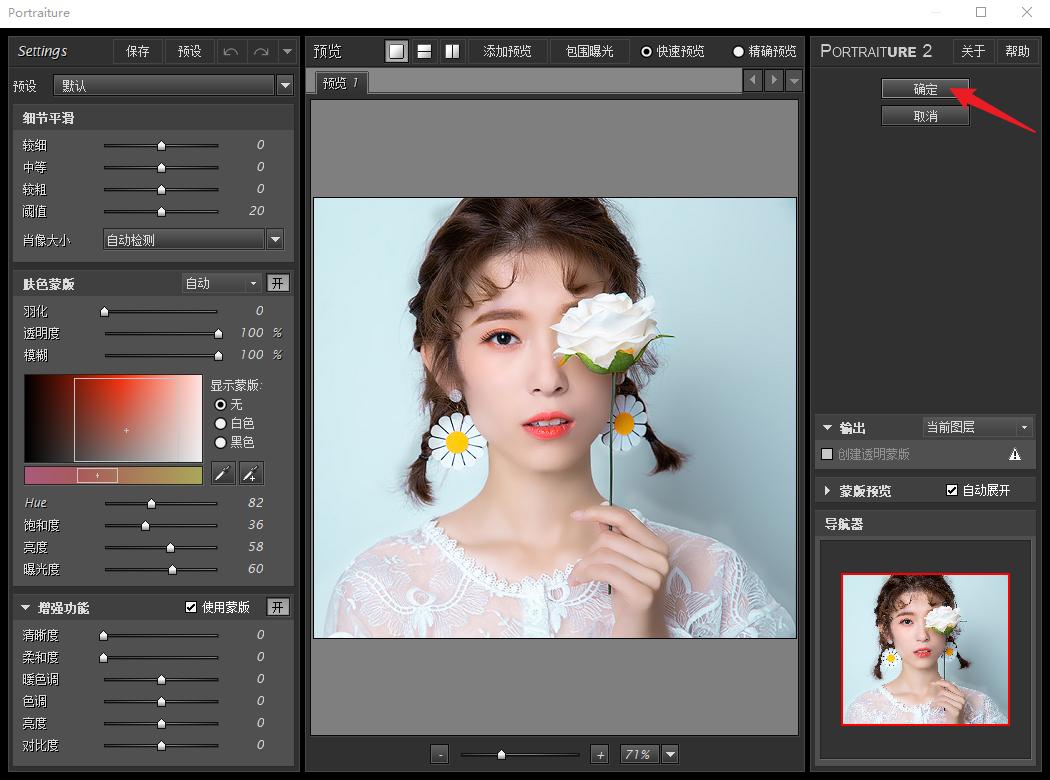Click the 确定 button to confirm
Image resolution: width=1050 pixels, height=780 pixels.
click(925, 89)
